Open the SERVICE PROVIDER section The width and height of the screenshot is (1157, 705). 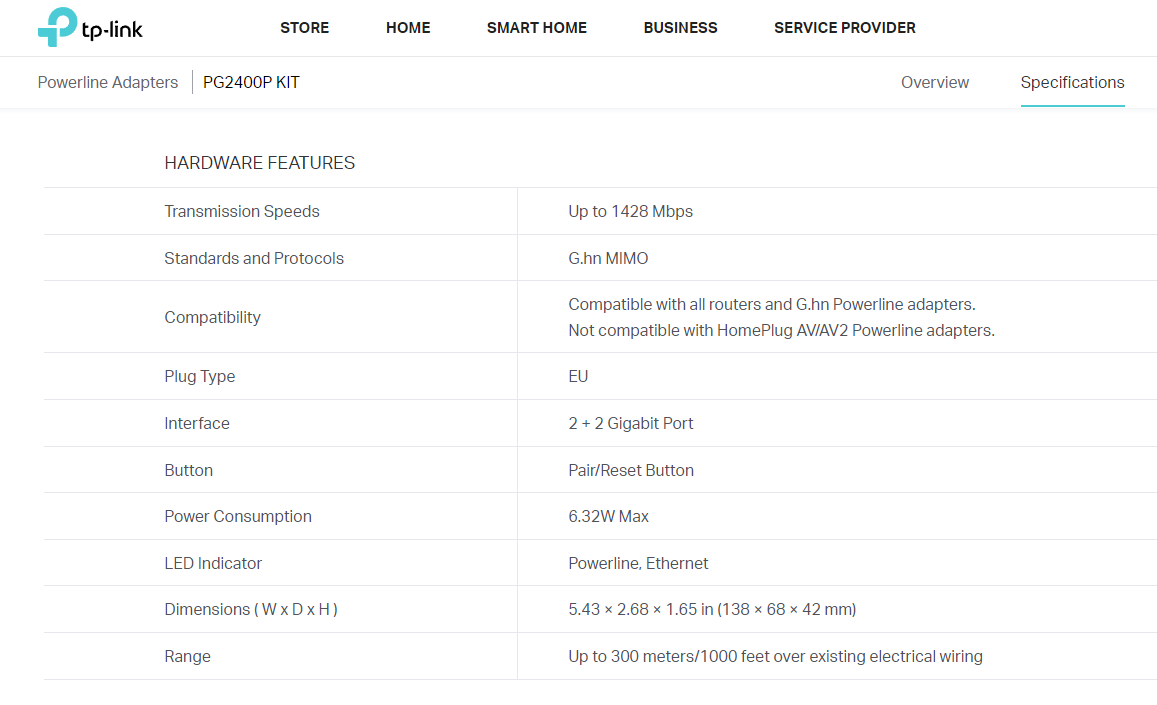844,28
